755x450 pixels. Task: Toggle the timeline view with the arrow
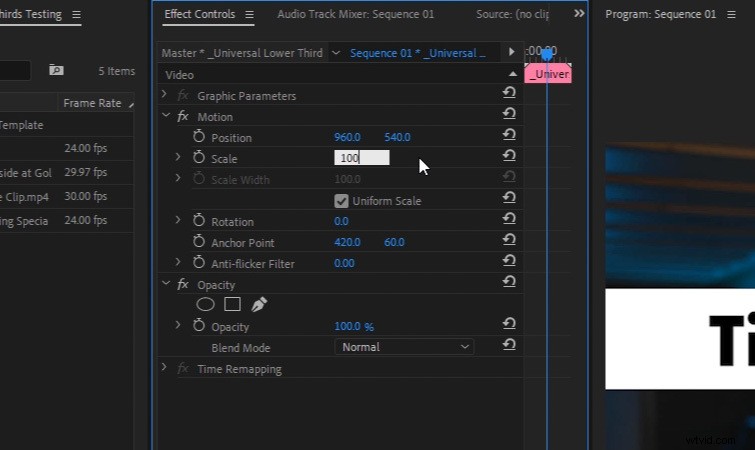tap(511, 51)
